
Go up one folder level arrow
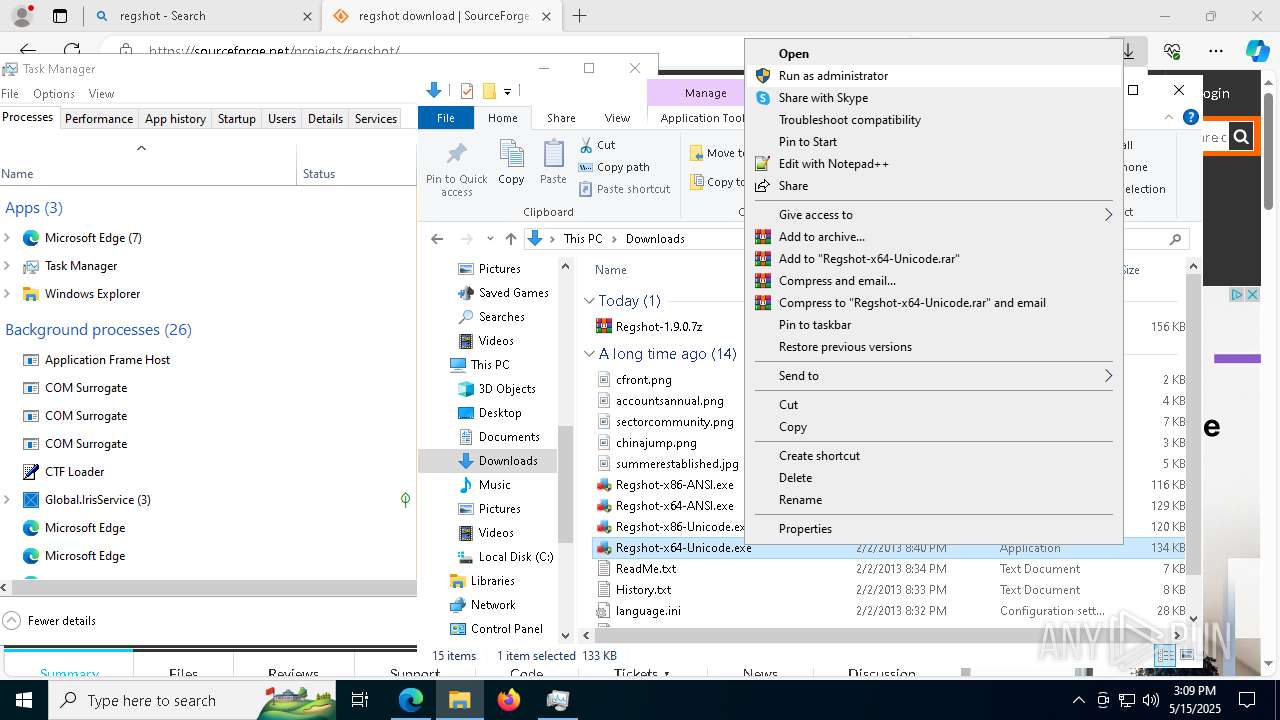[511, 239]
